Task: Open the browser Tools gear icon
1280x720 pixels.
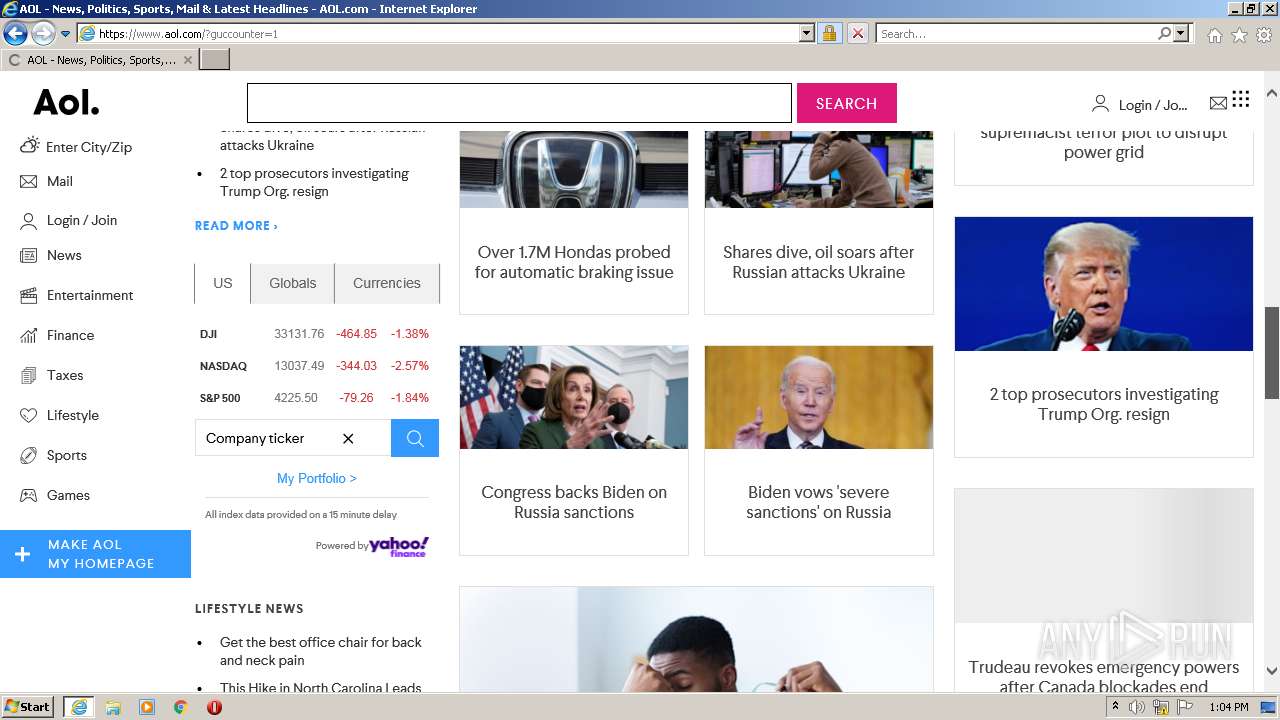Action: [x=1264, y=35]
